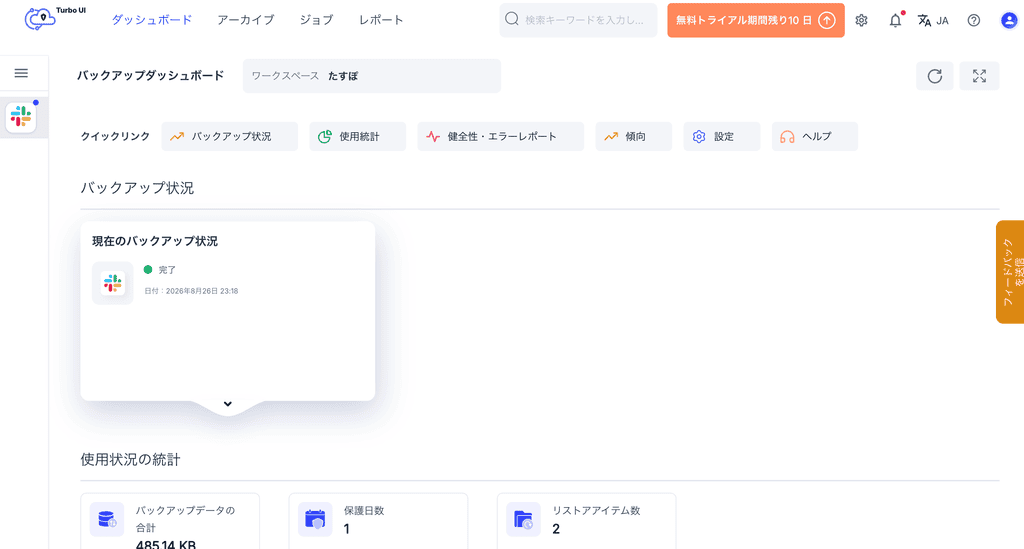Open the レポート tab
The image size is (1024, 549).
(x=381, y=20)
